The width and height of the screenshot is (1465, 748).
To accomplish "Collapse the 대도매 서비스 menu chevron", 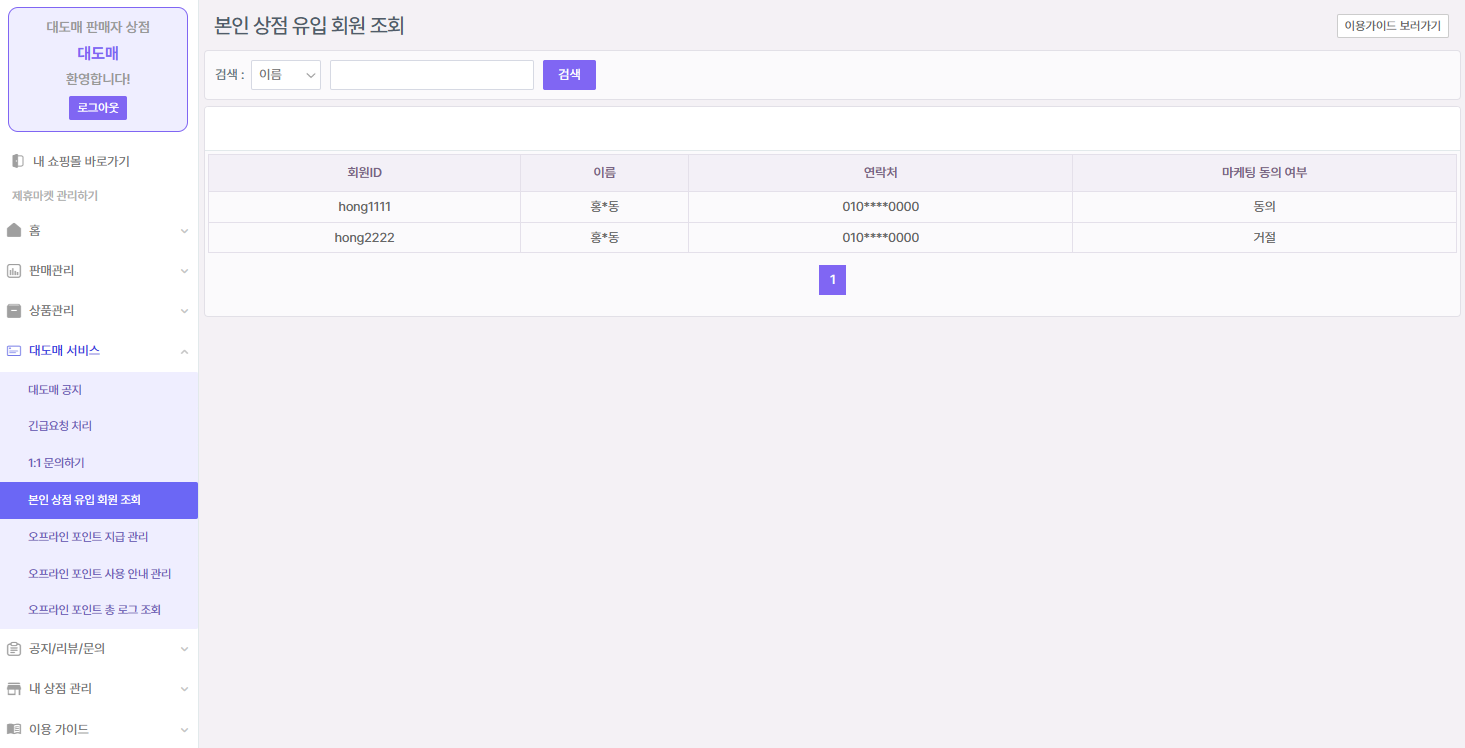I will [x=184, y=351].
